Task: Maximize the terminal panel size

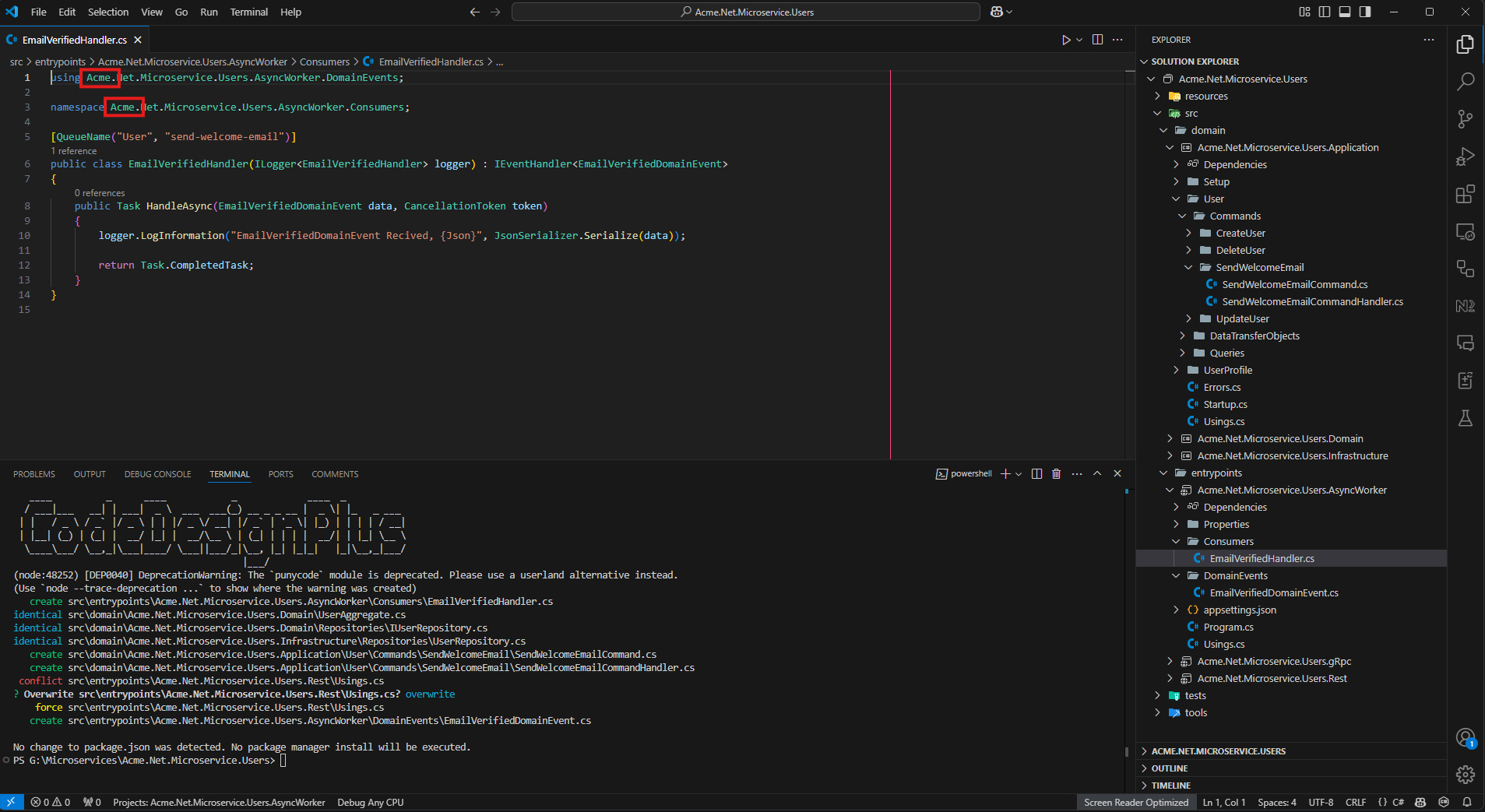Action: tap(1097, 473)
